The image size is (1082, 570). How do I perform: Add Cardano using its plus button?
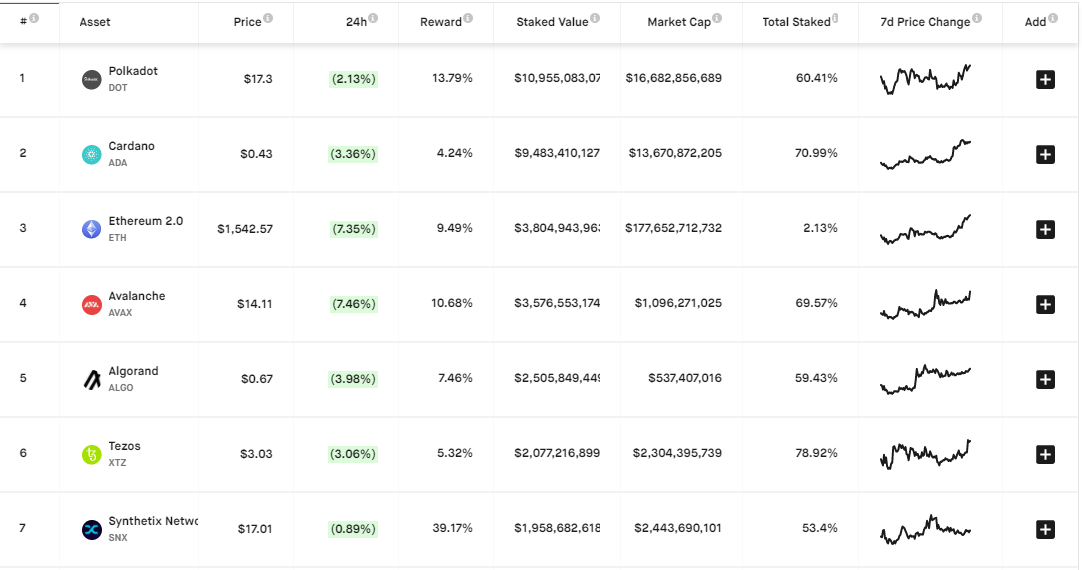click(1045, 155)
